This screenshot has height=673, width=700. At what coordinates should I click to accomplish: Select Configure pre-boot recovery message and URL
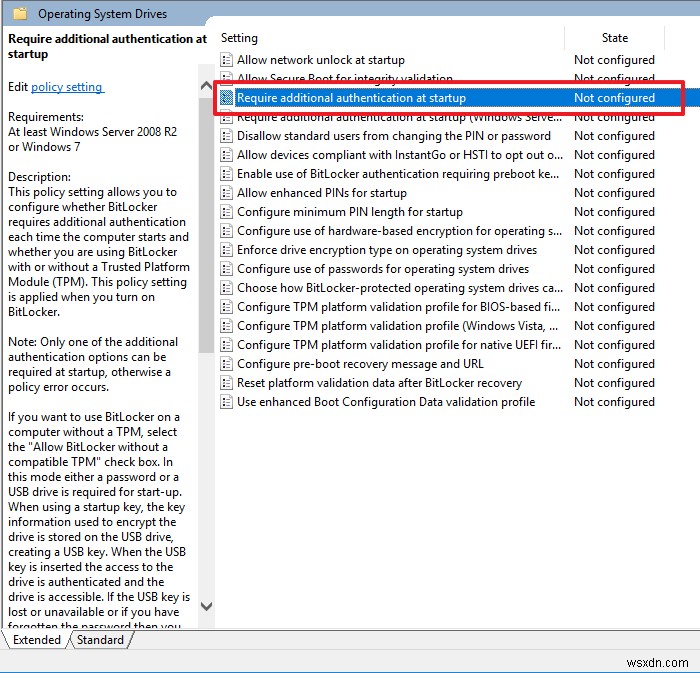click(x=360, y=364)
